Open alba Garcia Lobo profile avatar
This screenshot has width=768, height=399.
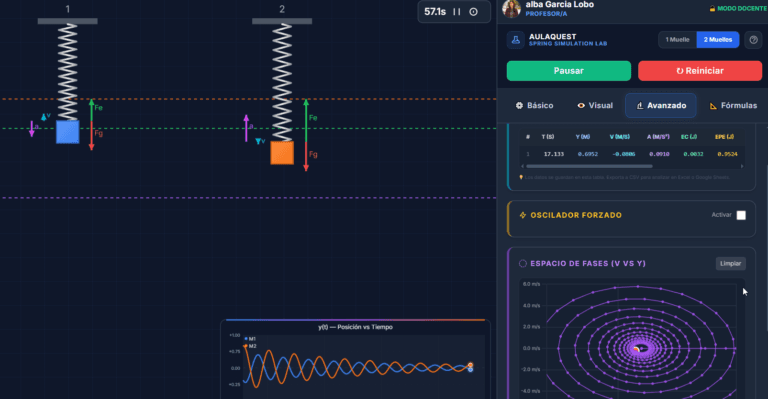(x=511, y=8)
